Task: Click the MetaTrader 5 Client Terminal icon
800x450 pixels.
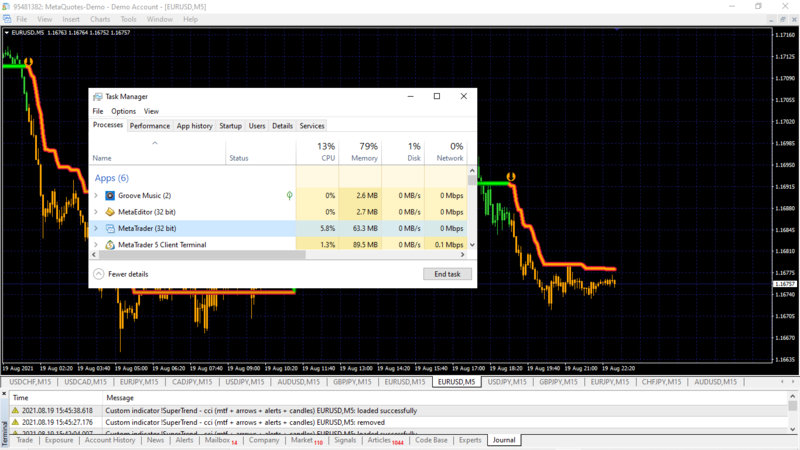Action: coord(110,244)
